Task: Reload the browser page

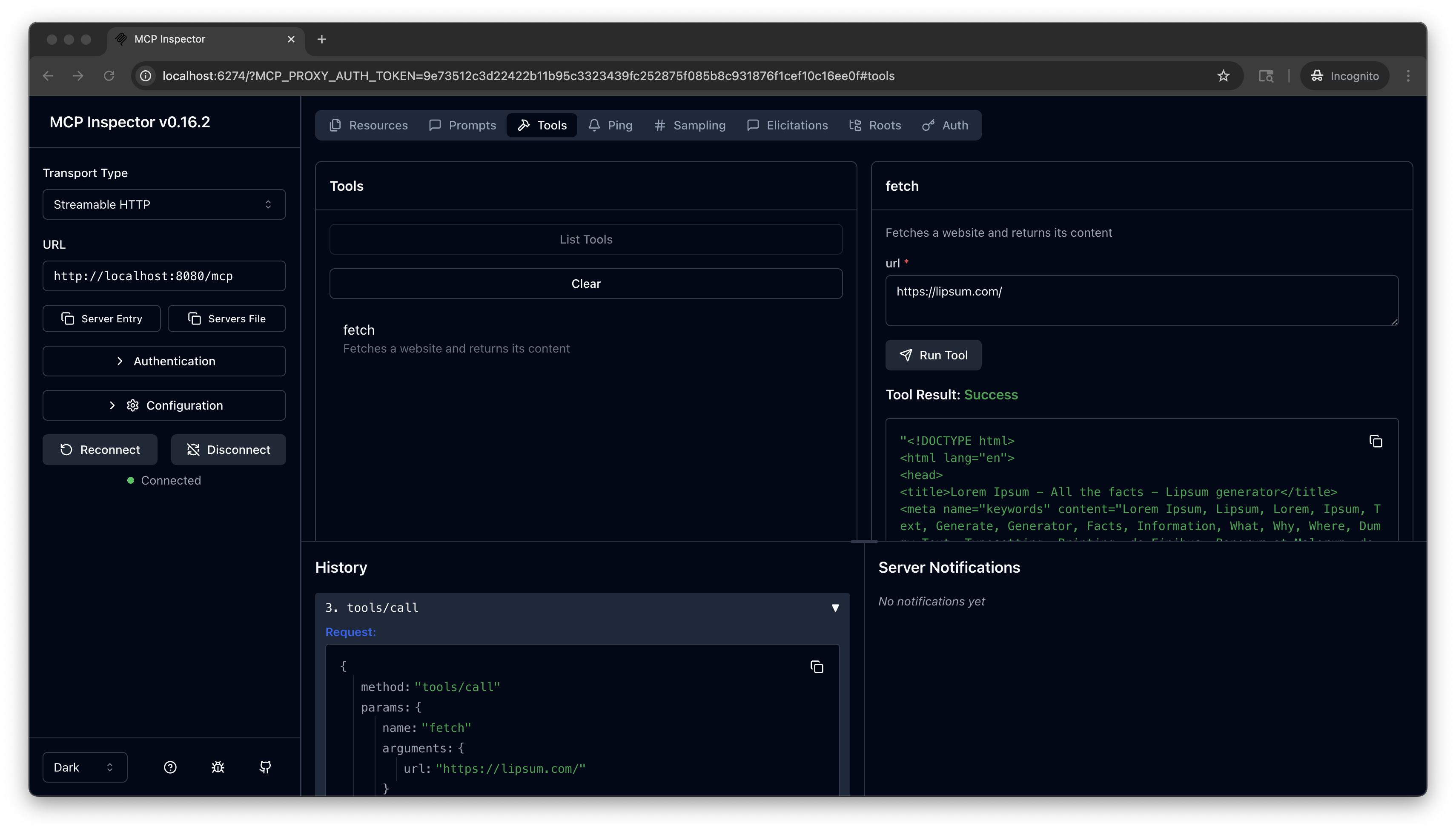Action: tap(109, 76)
